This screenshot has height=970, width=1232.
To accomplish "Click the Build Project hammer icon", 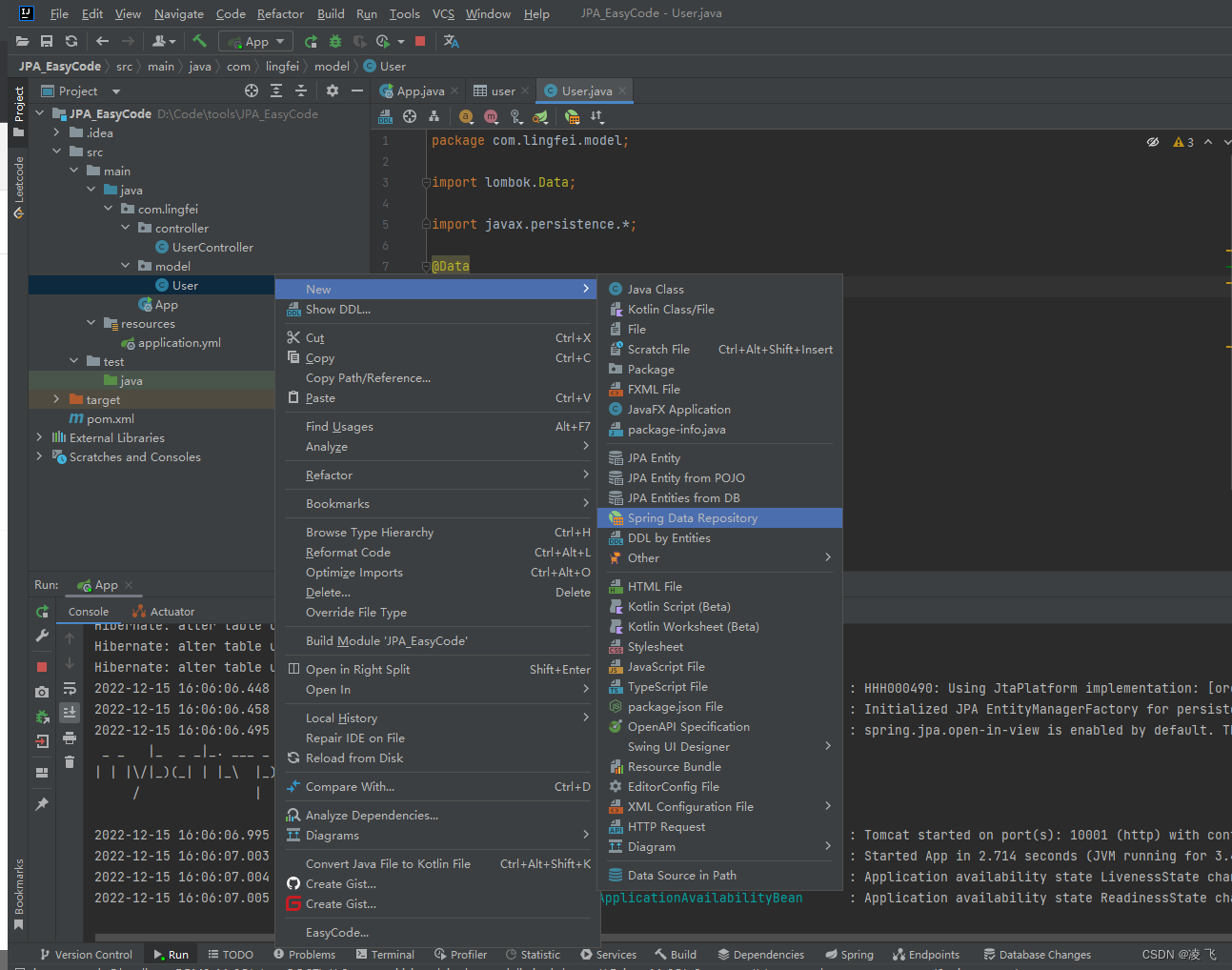I will (199, 41).
